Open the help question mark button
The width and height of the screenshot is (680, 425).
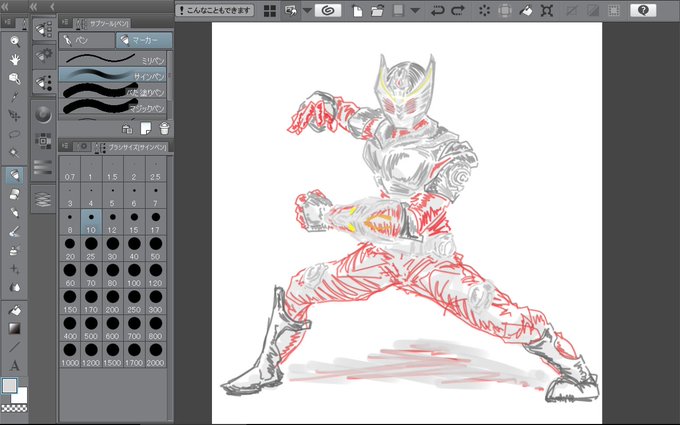point(643,10)
